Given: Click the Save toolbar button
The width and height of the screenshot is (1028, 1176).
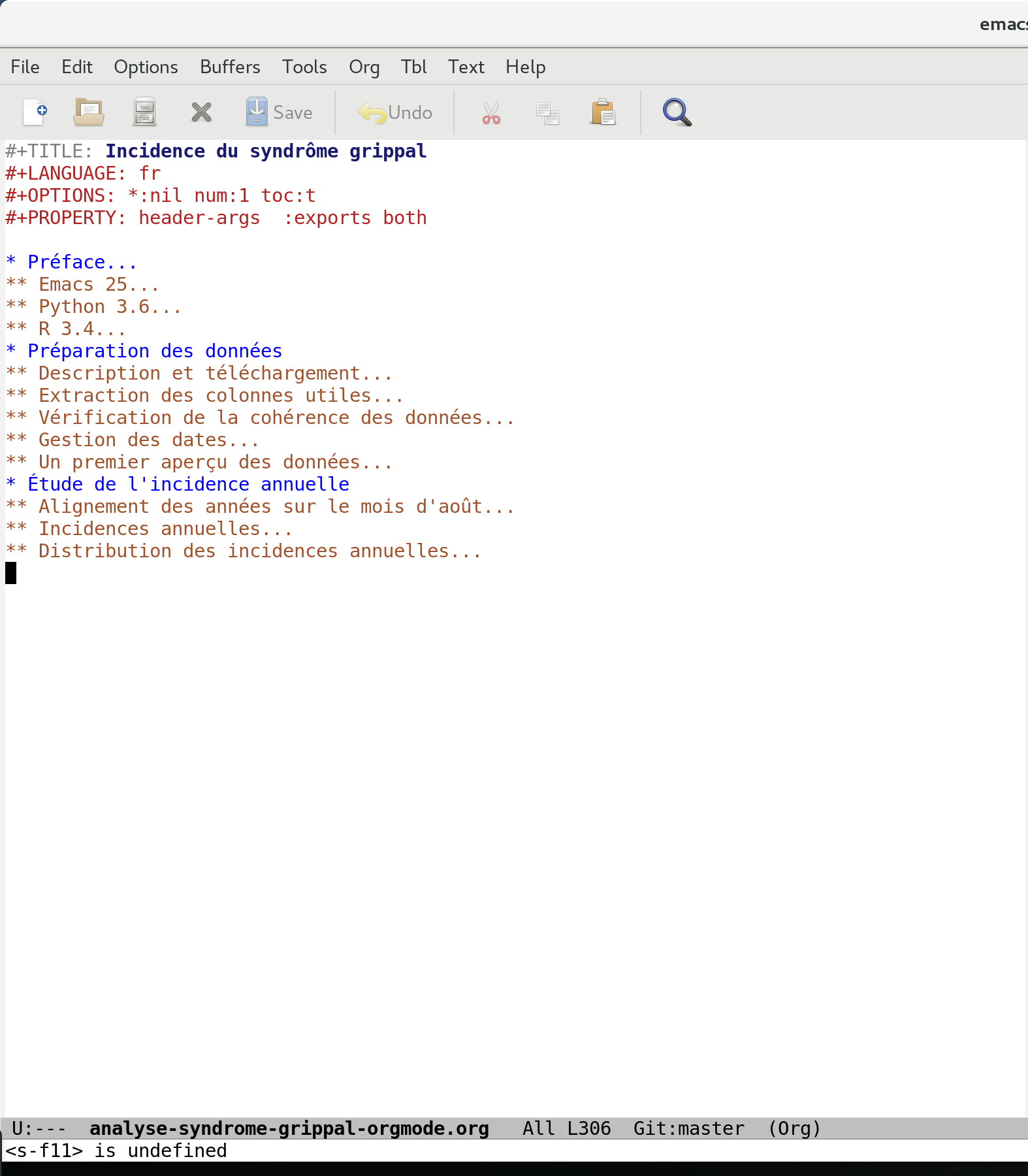Looking at the screenshot, I should [280, 112].
